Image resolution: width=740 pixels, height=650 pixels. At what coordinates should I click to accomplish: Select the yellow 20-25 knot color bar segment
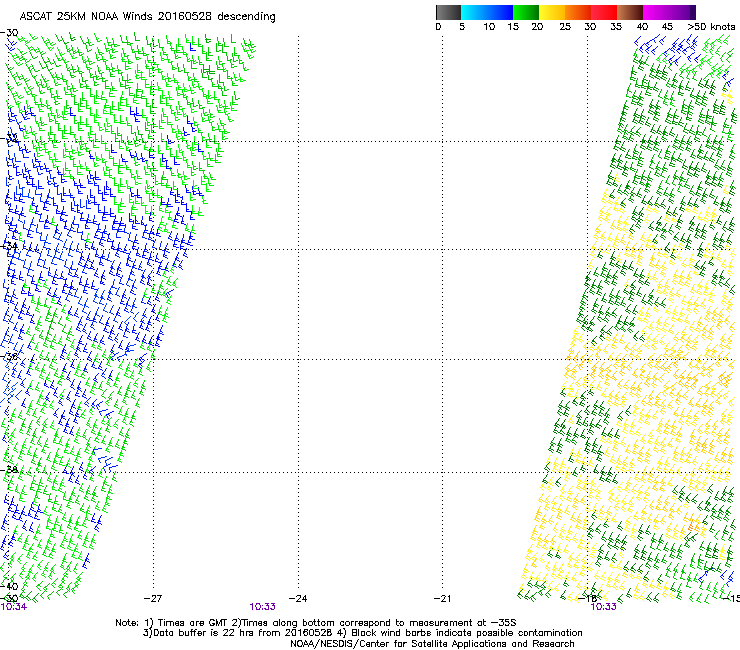tap(552, 12)
